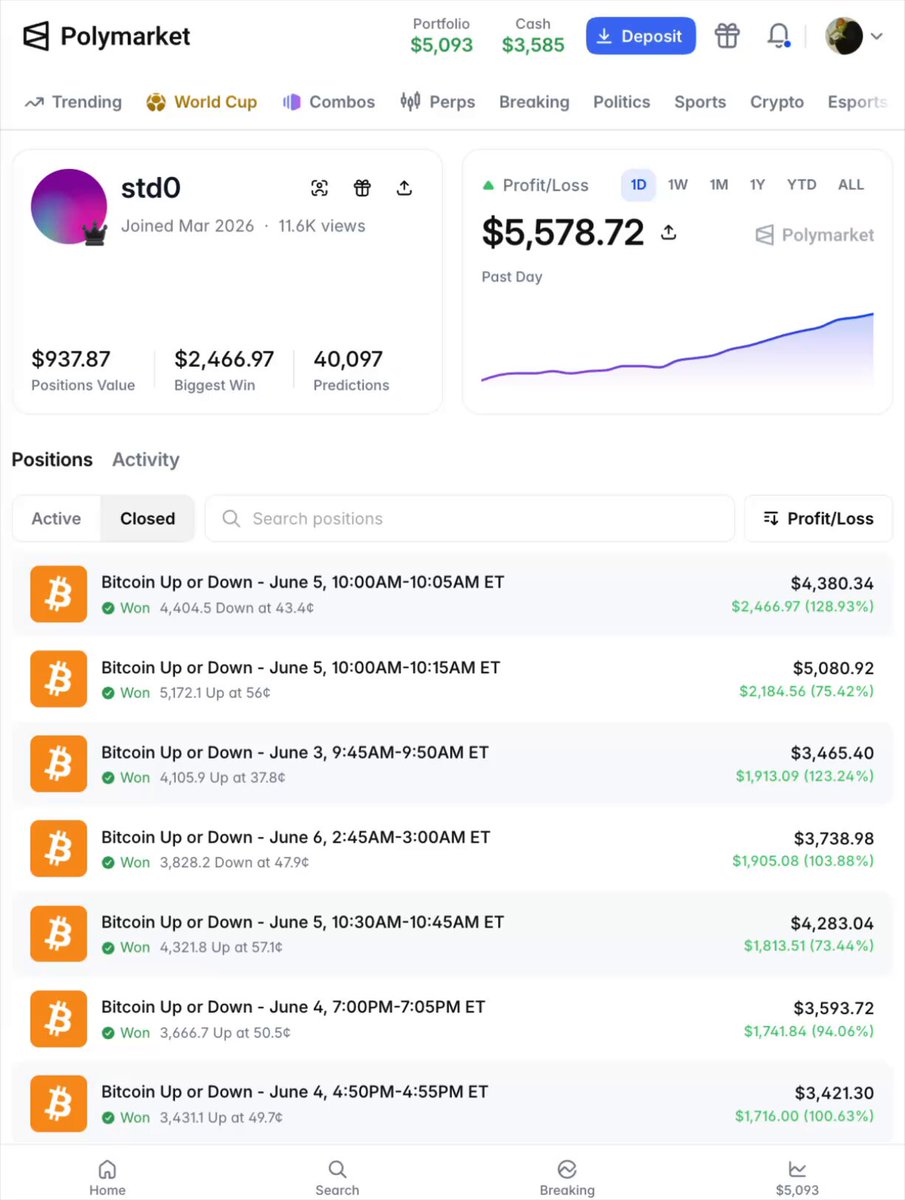Open the World Cup category

201,102
